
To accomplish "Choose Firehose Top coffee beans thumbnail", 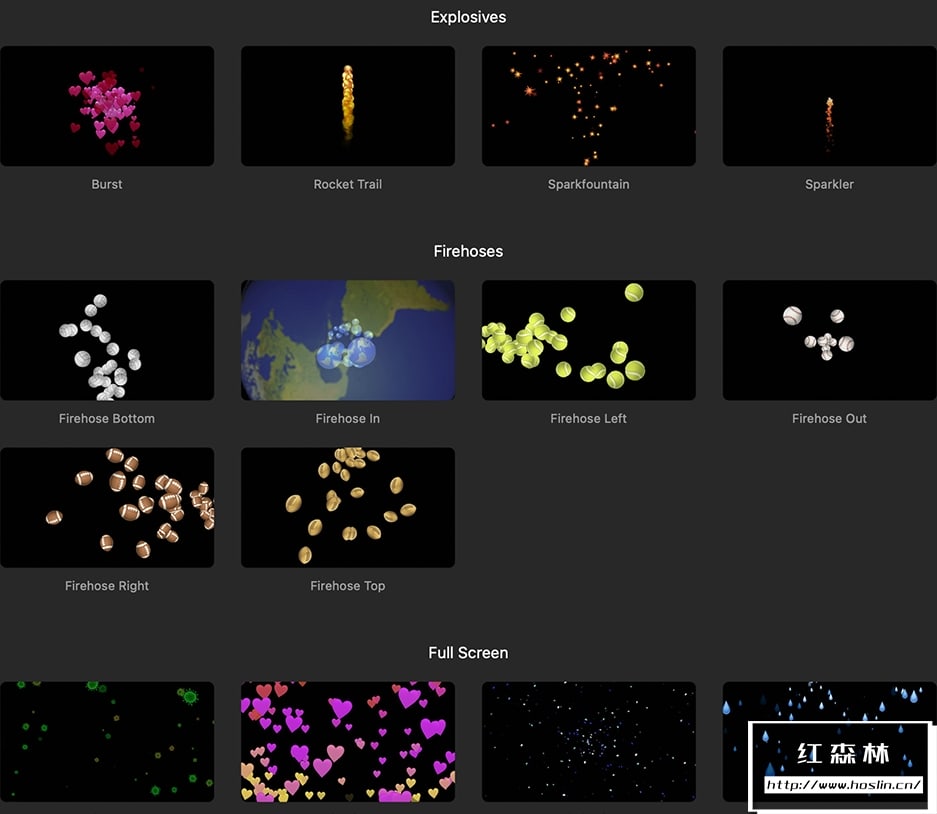I will tap(348, 507).
